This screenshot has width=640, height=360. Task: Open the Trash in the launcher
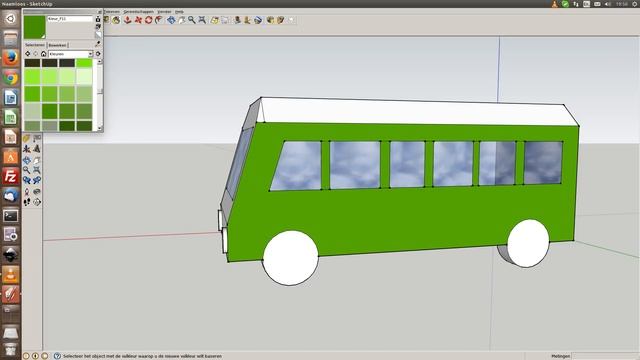11,349
